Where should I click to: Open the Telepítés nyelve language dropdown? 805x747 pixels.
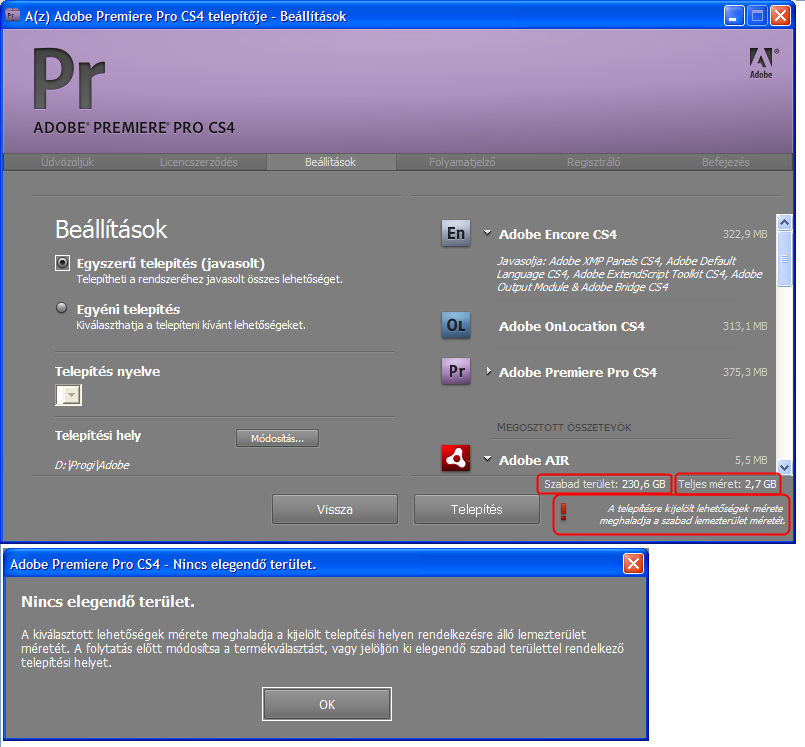click(x=68, y=395)
